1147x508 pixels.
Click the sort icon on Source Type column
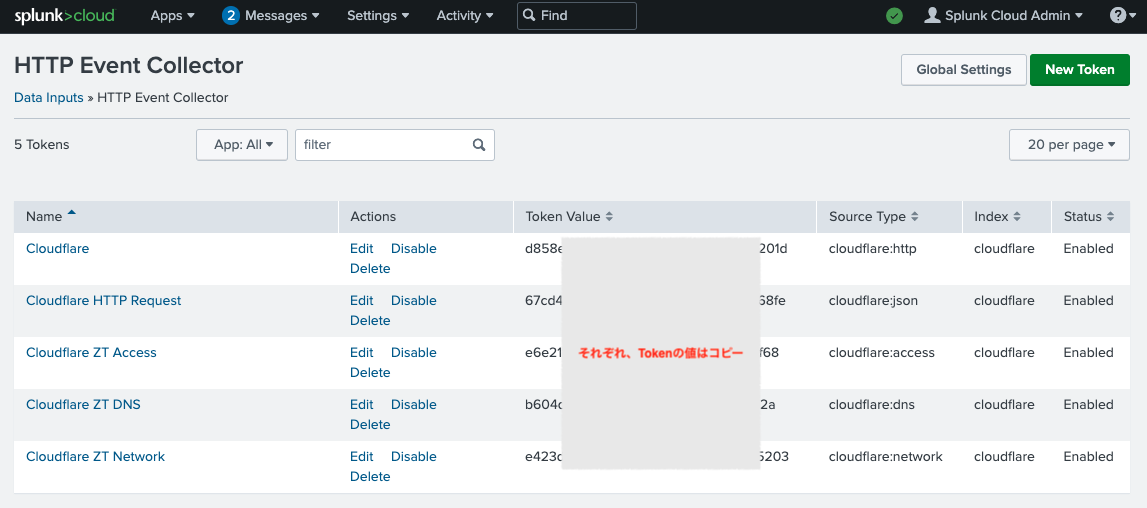[914, 217]
